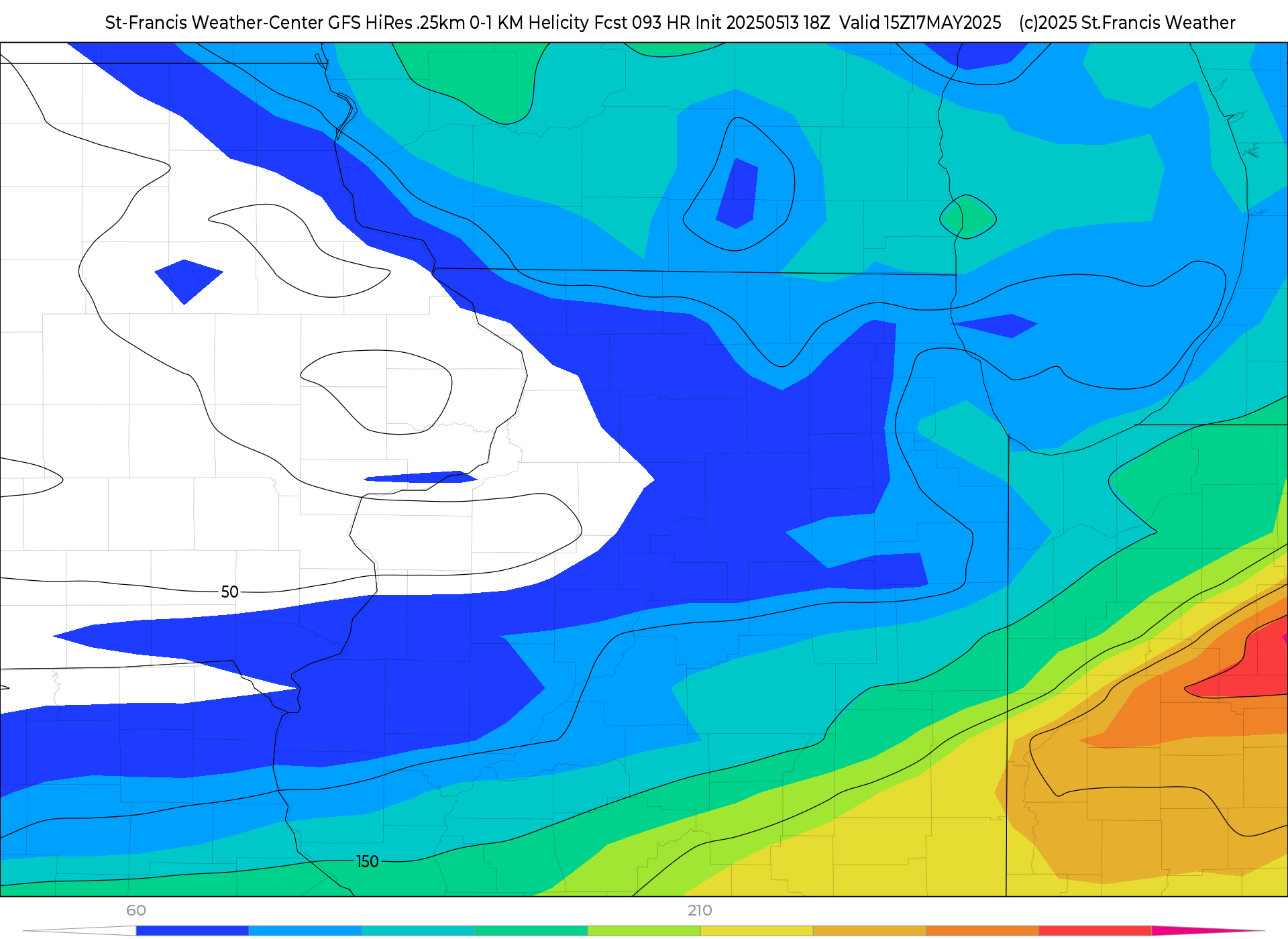The width and height of the screenshot is (1288, 939).
Task: Click the '210' colorbar label
Action: coord(700,910)
